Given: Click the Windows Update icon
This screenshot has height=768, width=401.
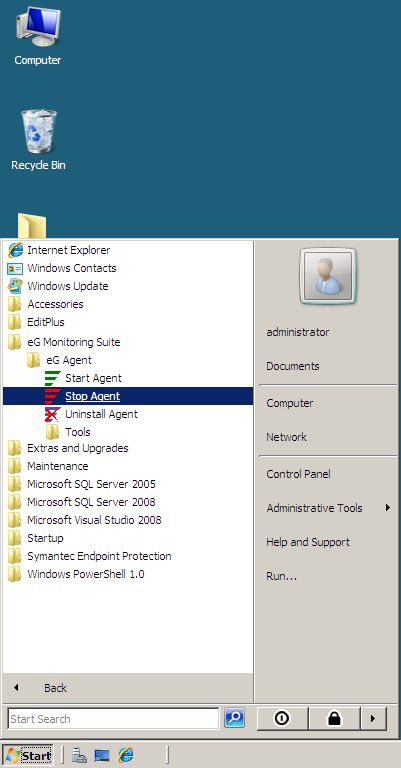Looking at the screenshot, I should (15, 286).
